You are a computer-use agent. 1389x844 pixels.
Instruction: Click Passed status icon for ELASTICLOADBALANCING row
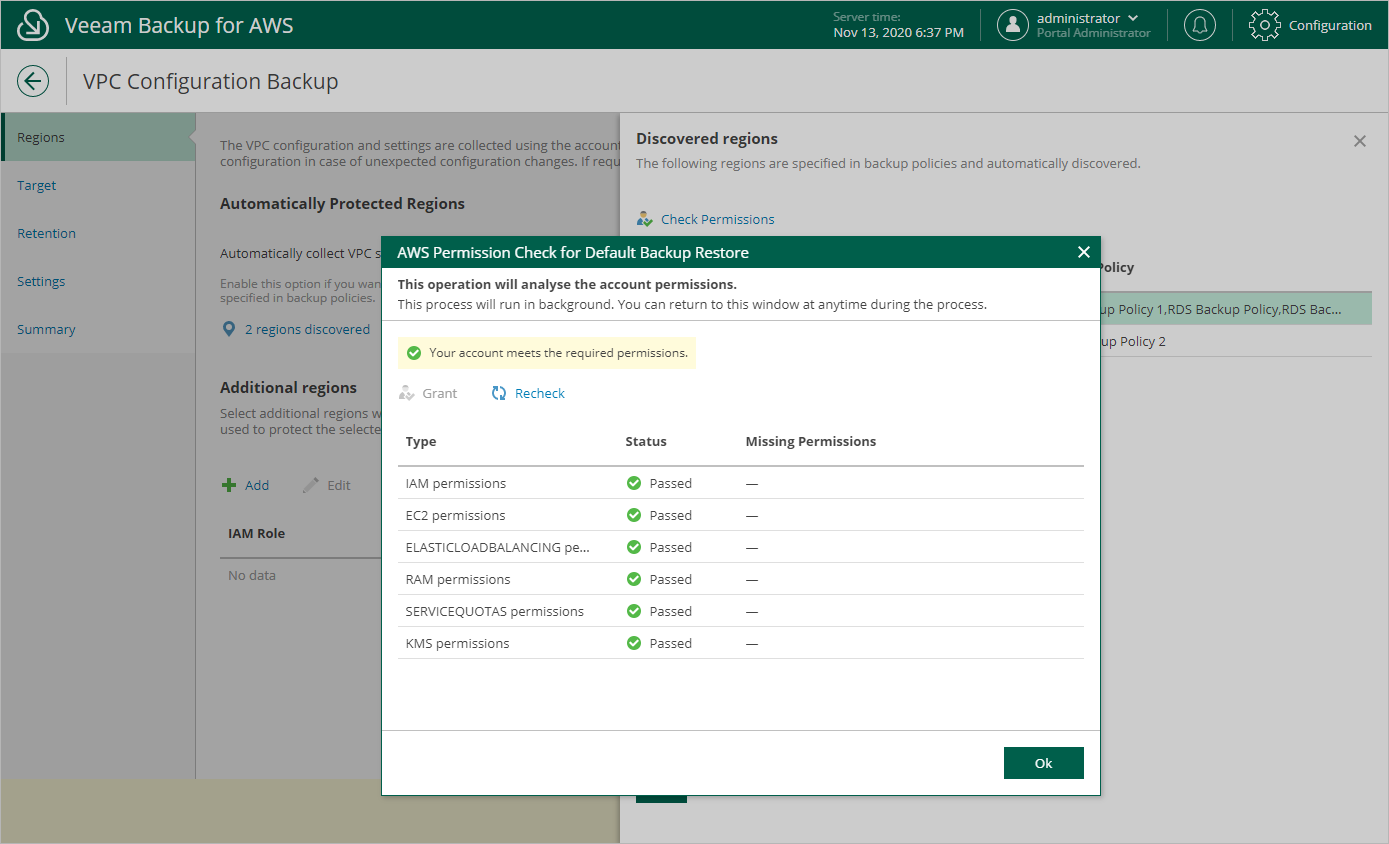pyautogui.click(x=633, y=547)
